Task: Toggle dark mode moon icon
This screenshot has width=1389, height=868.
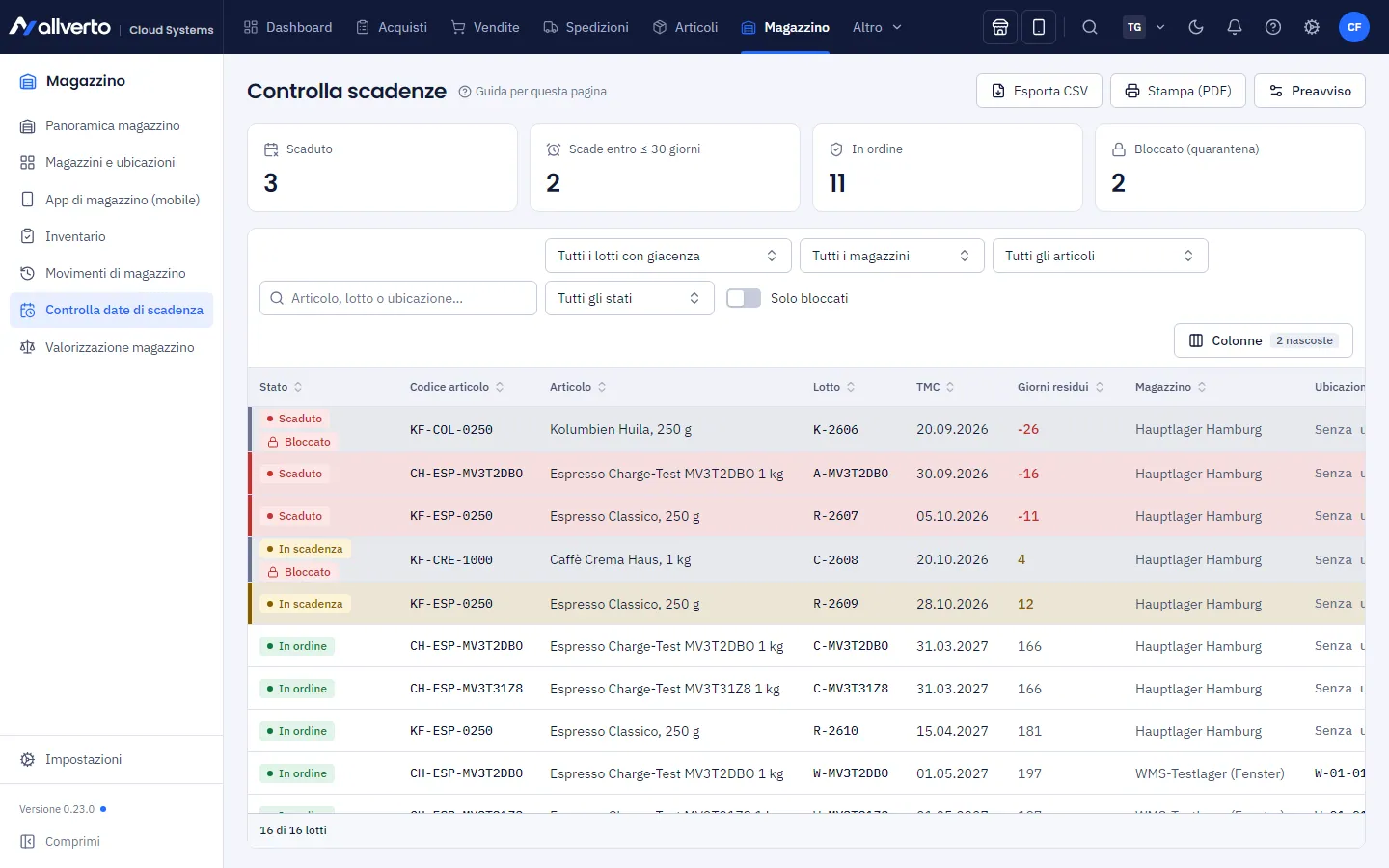Action: point(1196,27)
